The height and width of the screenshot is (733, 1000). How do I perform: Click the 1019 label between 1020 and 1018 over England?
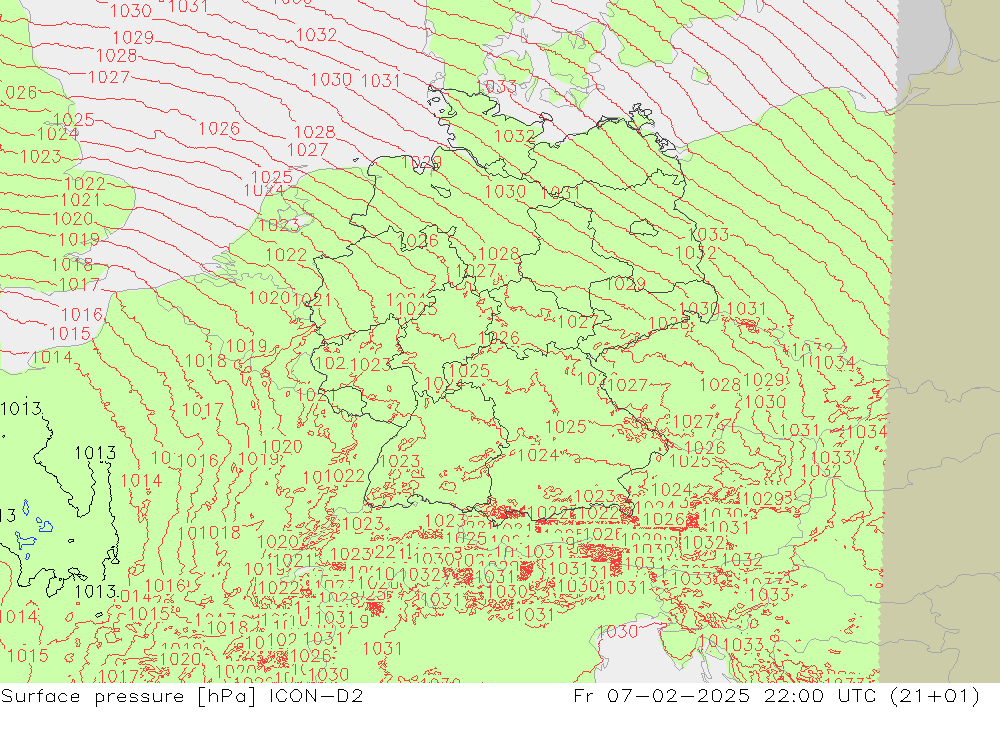click(x=79, y=240)
